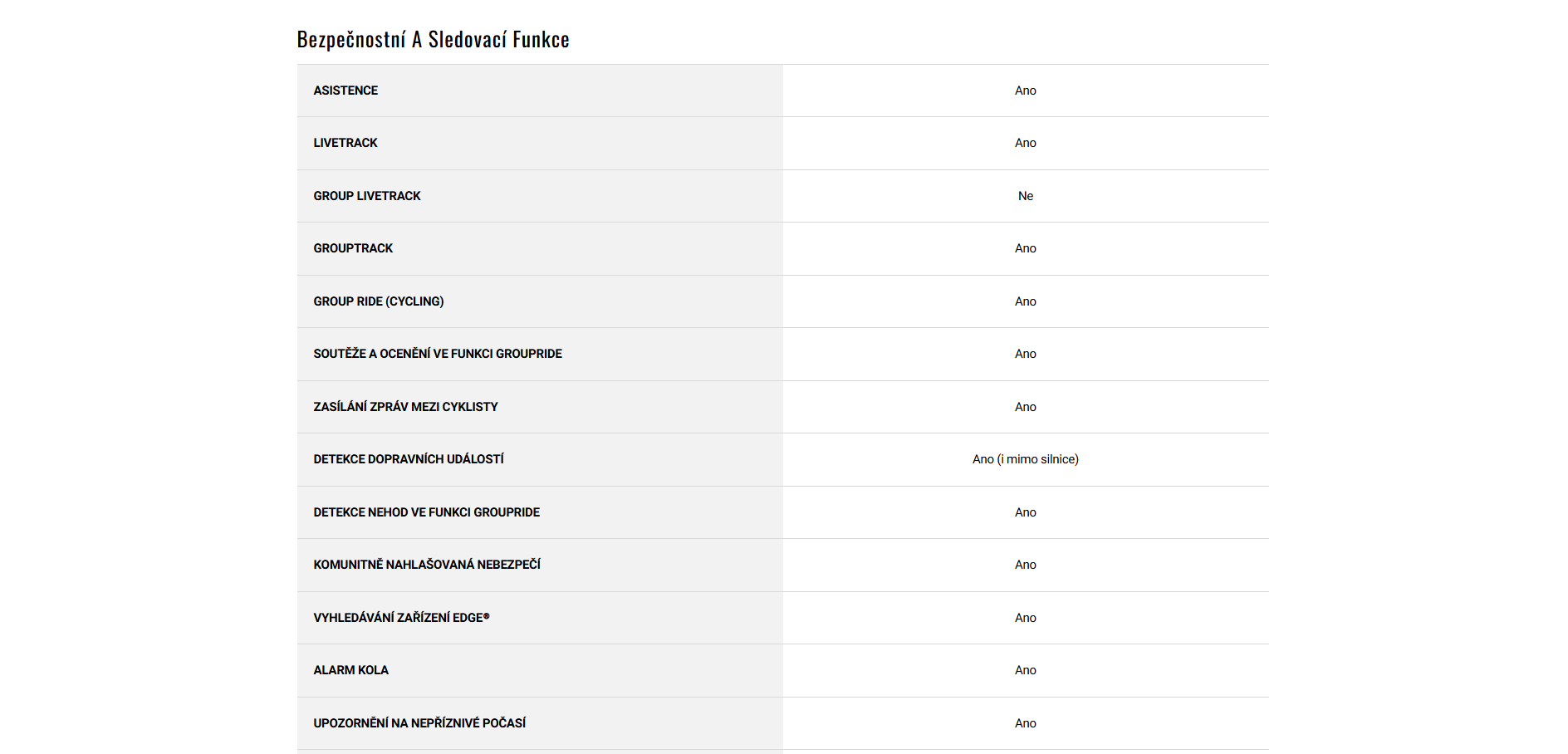Screen dimensions: 1568x754
Task: Click the "Ano (i mimo silnice)" value
Action: click(1026, 459)
